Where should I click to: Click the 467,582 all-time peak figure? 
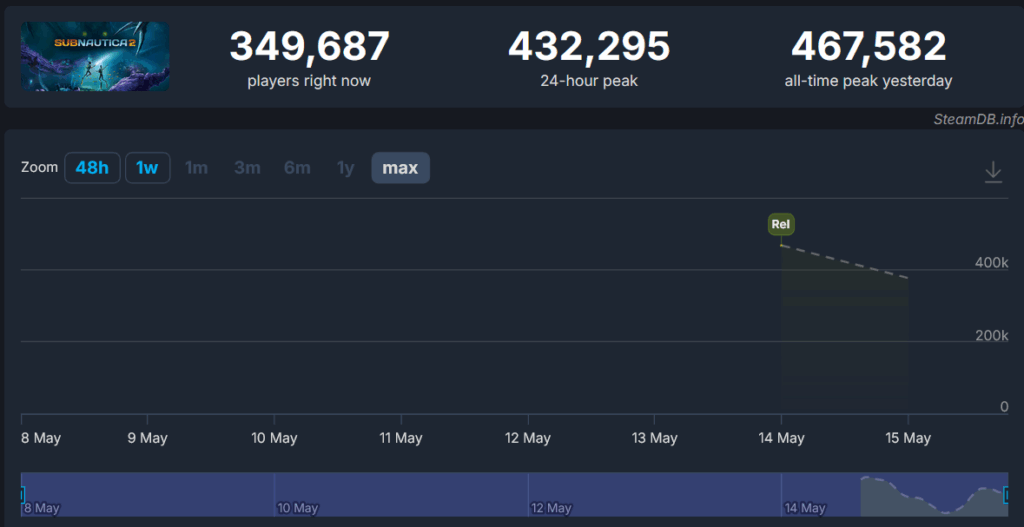point(869,46)
